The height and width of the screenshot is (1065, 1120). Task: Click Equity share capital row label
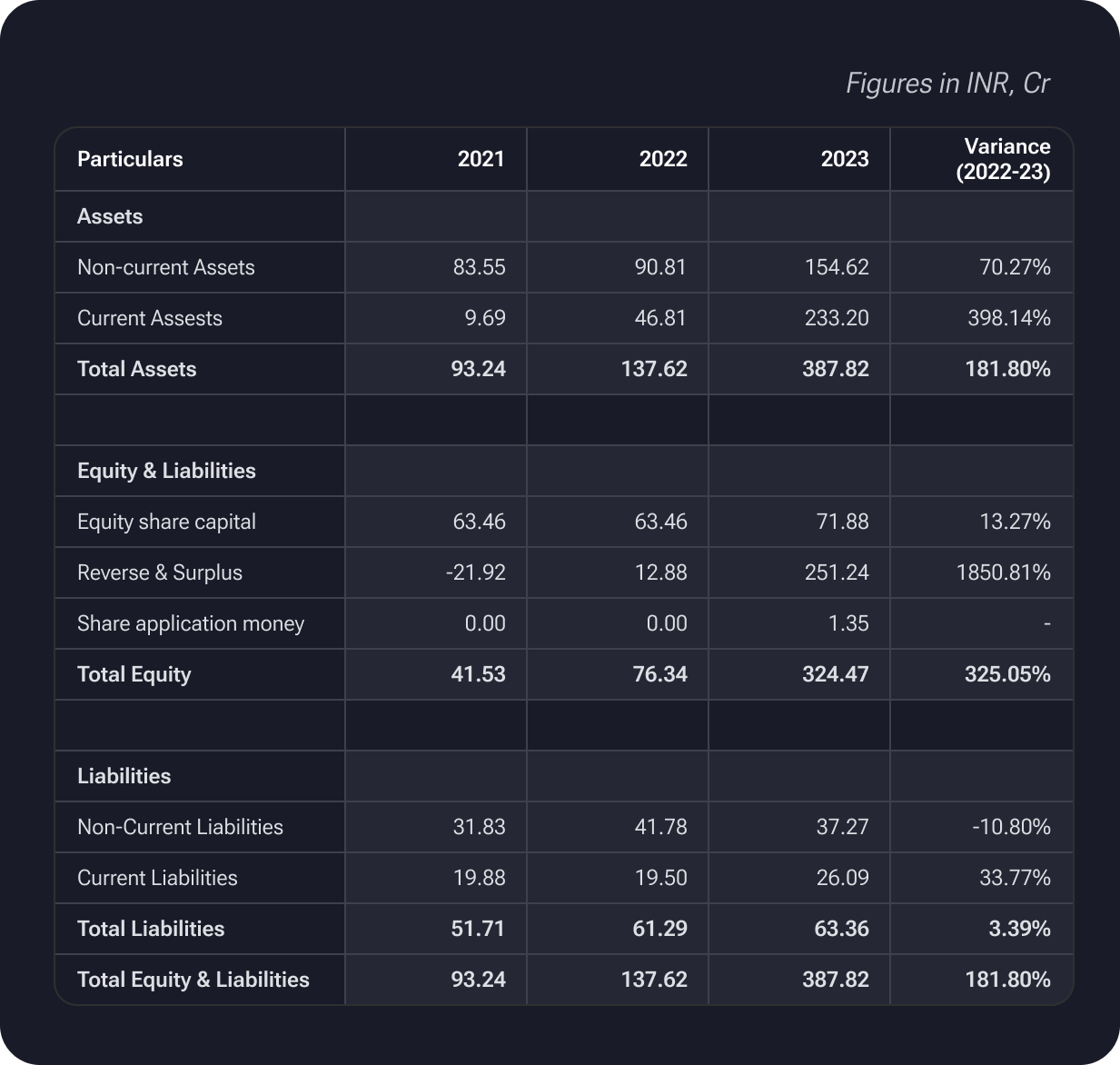[166, 522]
